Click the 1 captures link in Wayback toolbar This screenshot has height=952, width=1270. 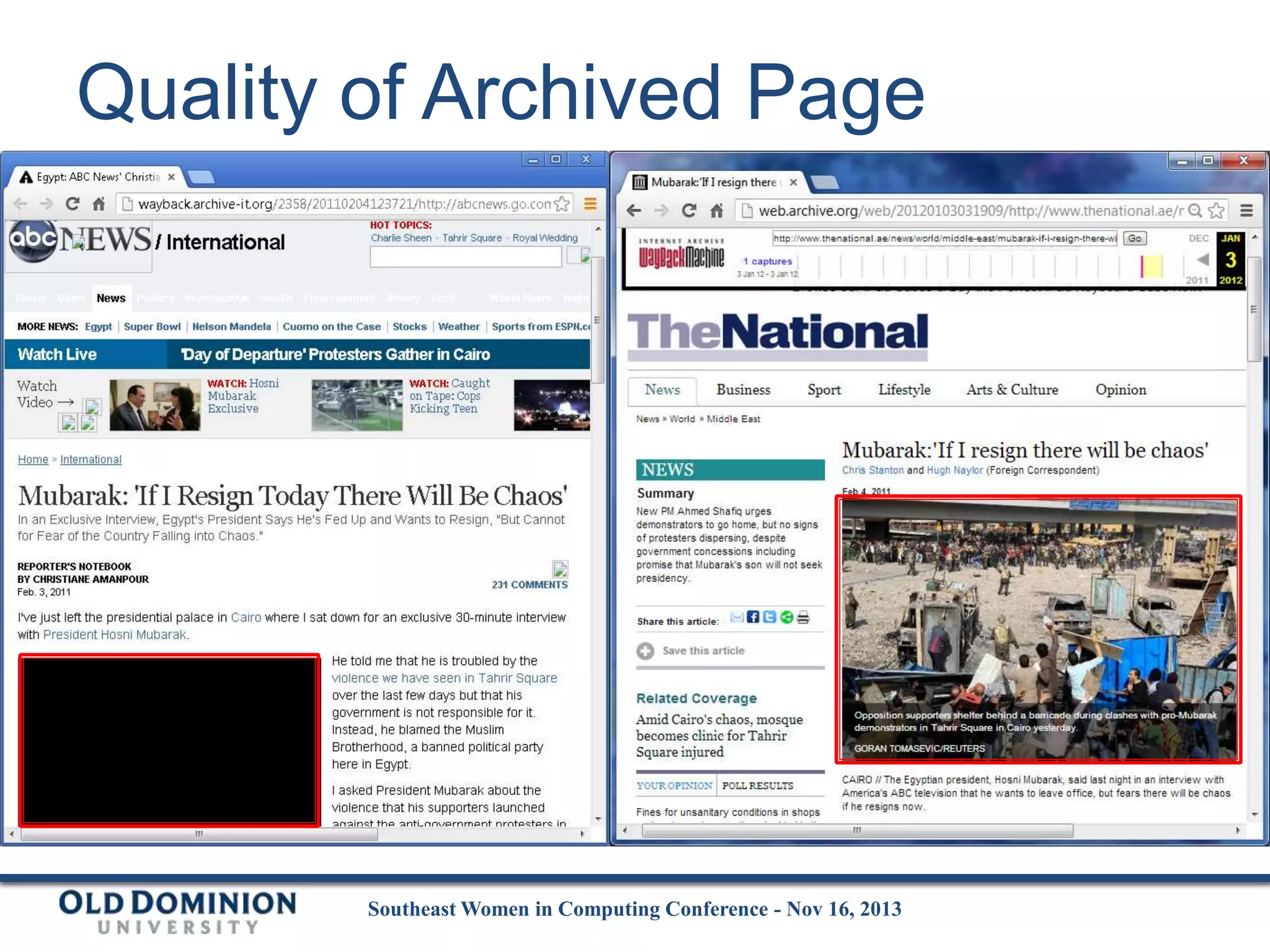tap(768, 262)
